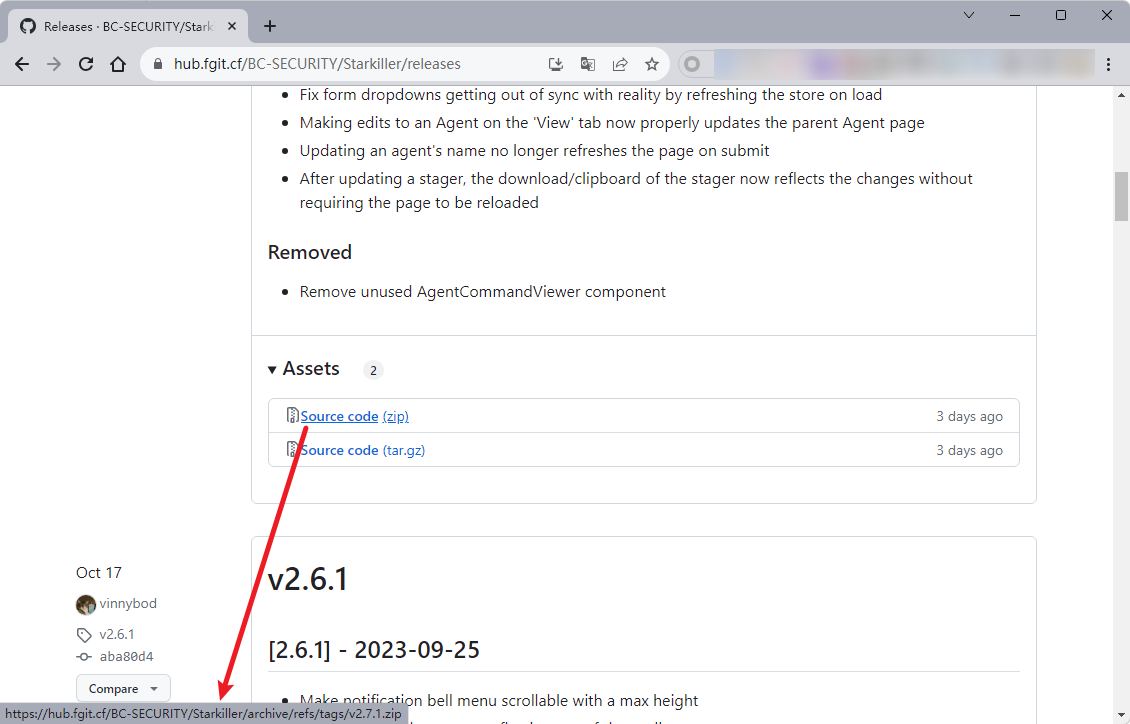1130x724 pixels.
Task: Click the install/download page icon in address bar
Action: [556, 64]
